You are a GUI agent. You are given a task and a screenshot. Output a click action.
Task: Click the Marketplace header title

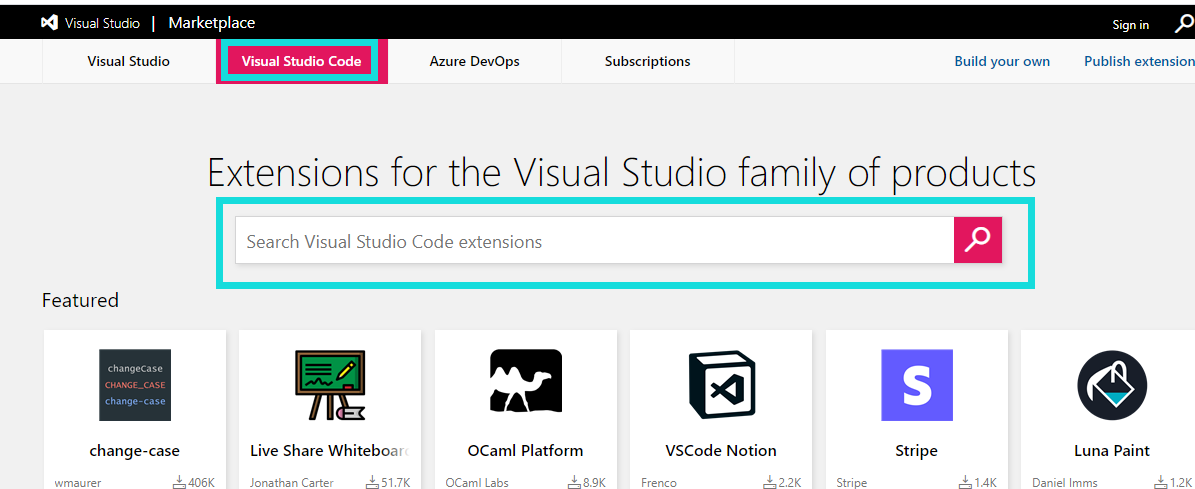(211, 23)
